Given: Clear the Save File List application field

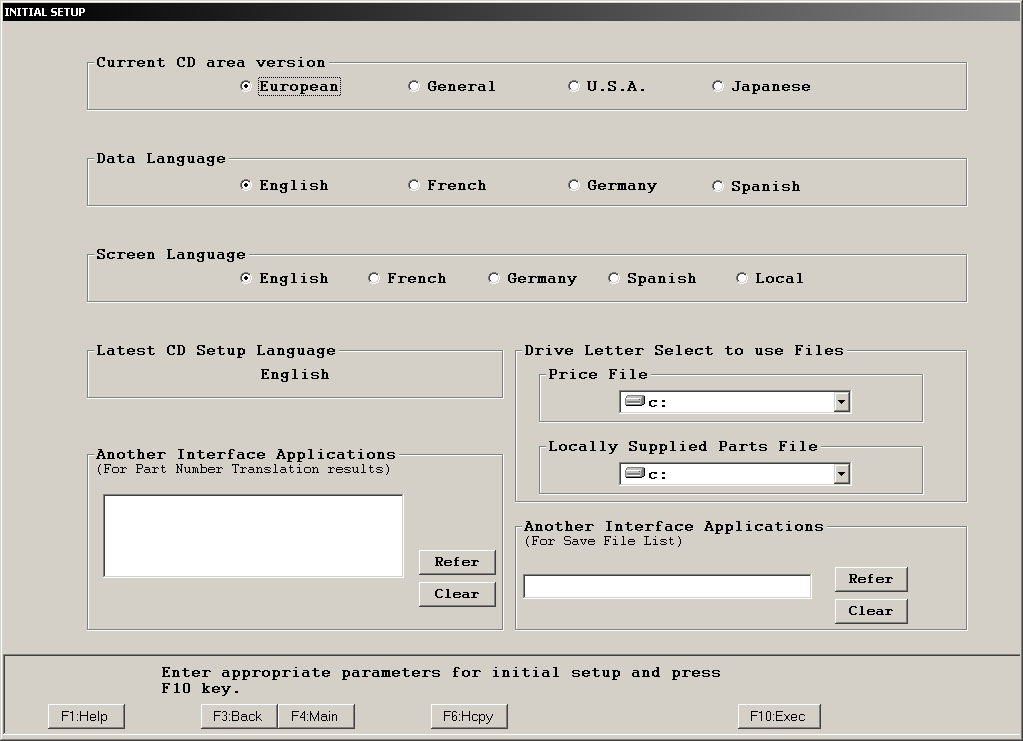Looking at the screenshot, I should point(871,611).
